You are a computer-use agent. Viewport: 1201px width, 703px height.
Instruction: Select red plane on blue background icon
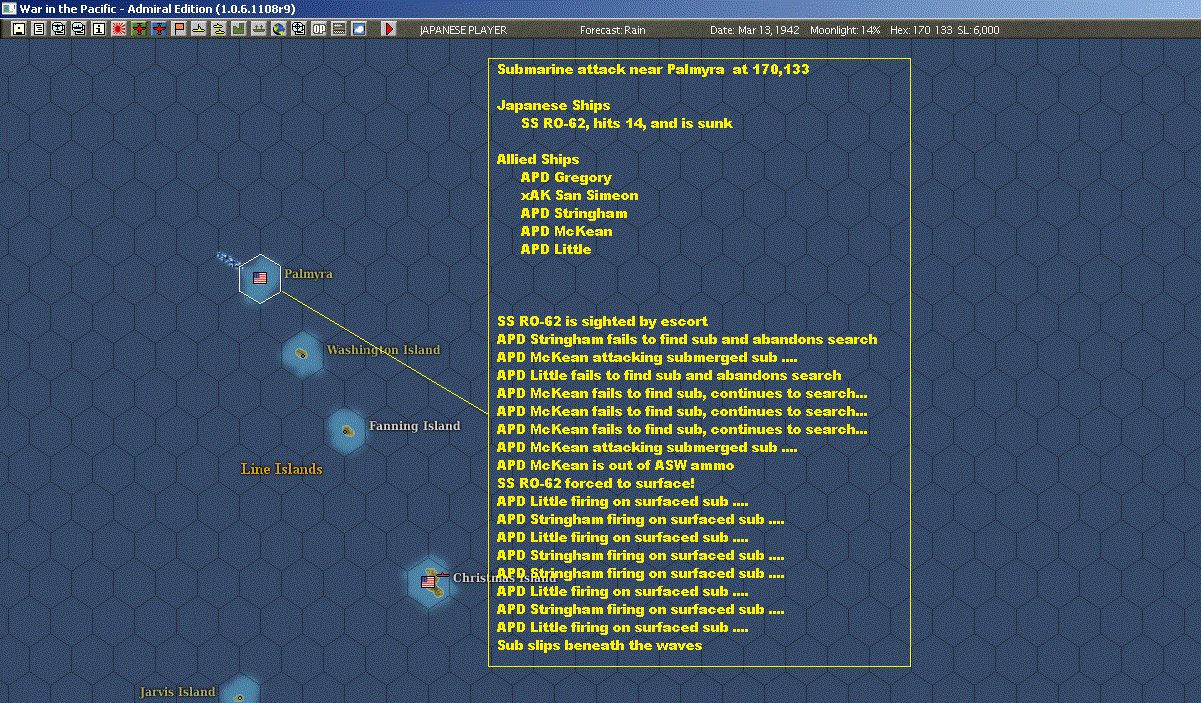tap(159, 29)
